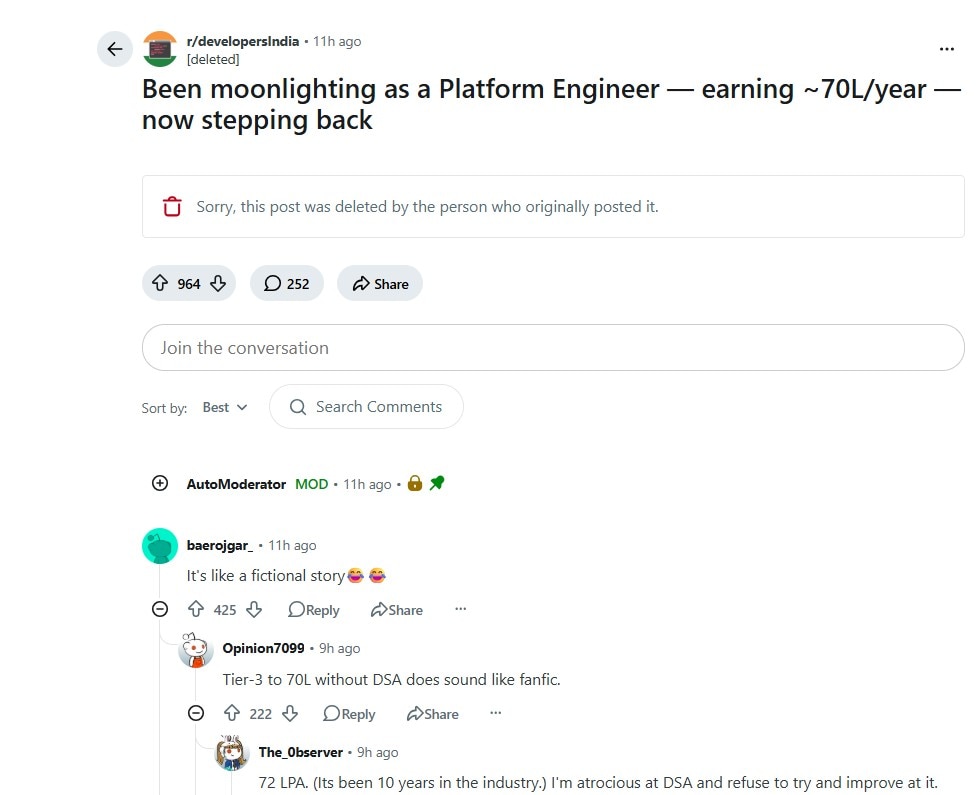This screenshot has height=795, width=979.
Task: Expand the AutoModerator comment
Action: pos(160,484)
